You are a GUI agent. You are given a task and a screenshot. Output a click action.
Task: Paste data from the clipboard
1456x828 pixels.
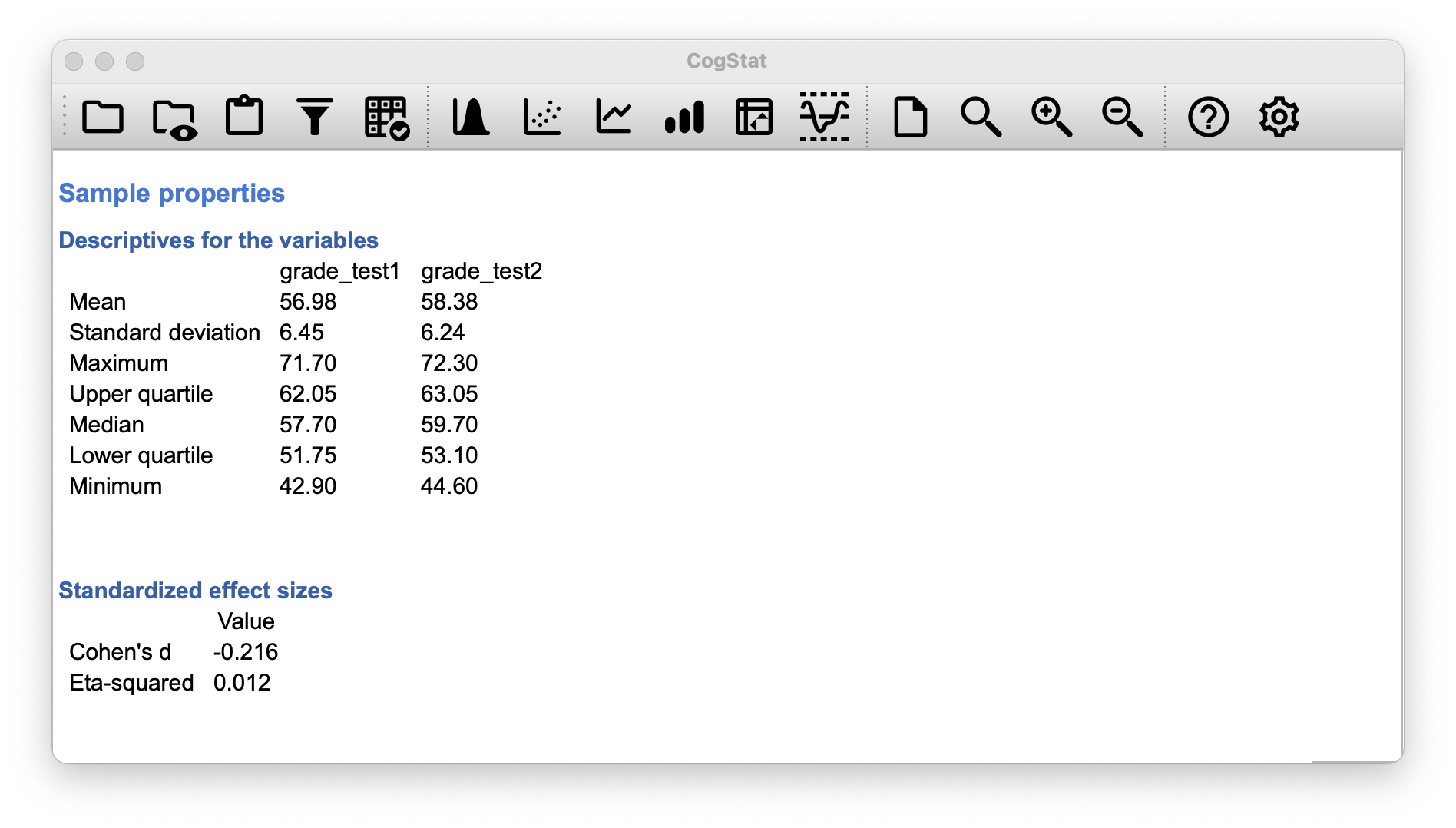point(243,117)
